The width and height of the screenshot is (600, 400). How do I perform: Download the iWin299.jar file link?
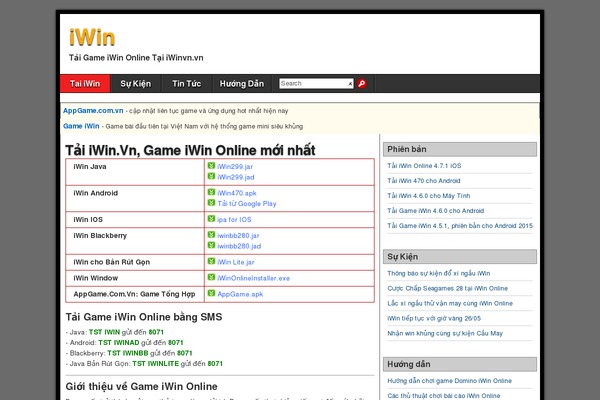[x=235, y=167]
